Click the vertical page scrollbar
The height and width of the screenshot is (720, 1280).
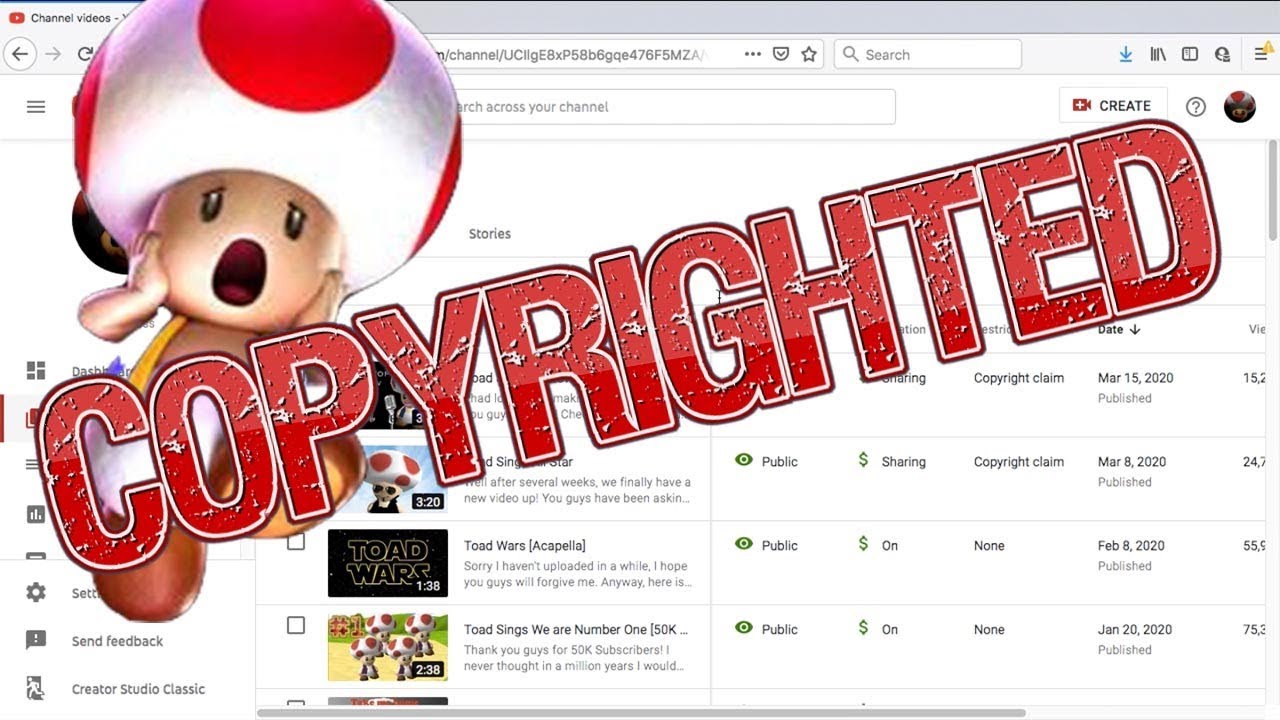[1273, 190]
